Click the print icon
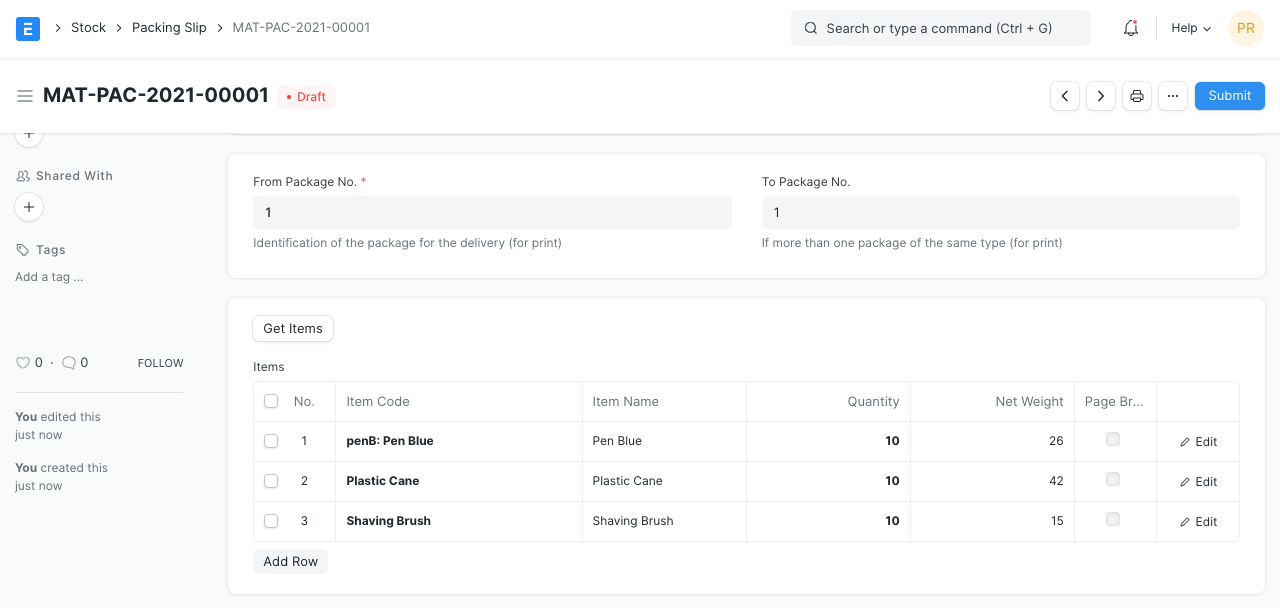The image size is (1280, 608). pos(1137,96)
